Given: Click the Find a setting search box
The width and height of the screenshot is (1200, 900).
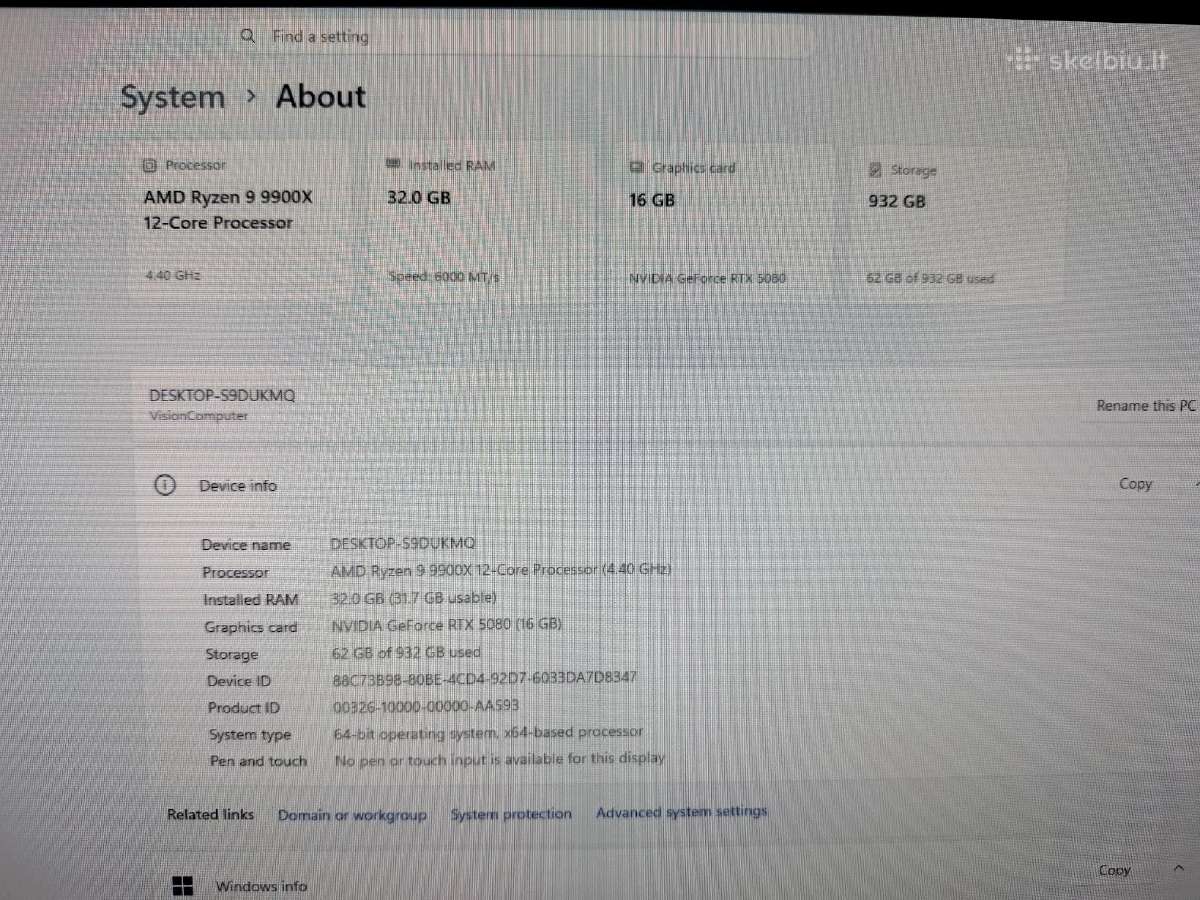Looking at the screenshot, I should (520, 37).
